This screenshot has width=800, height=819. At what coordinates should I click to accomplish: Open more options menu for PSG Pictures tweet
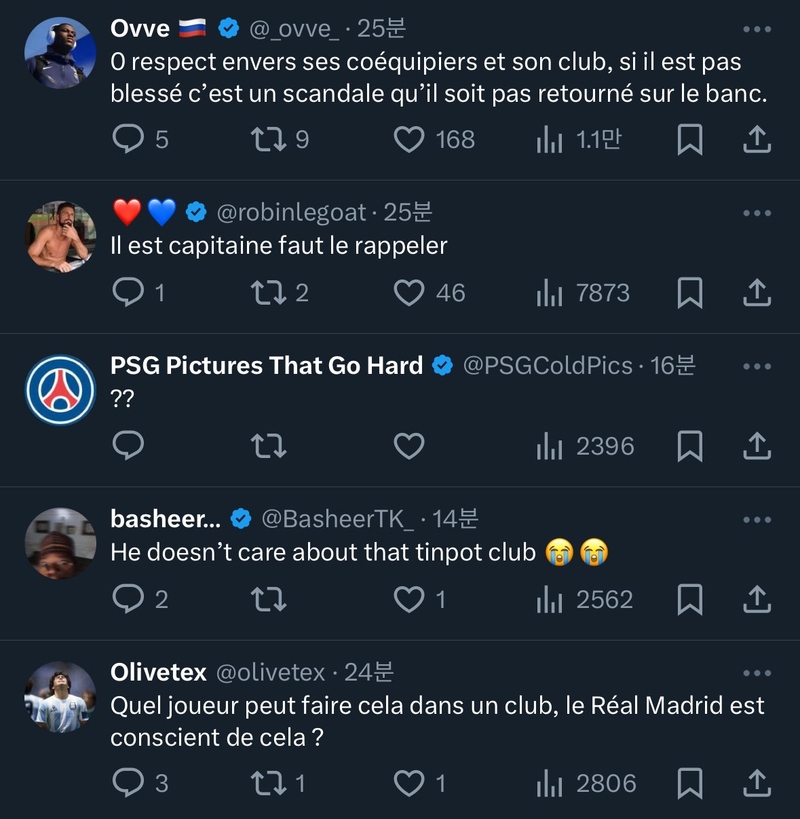757,366
